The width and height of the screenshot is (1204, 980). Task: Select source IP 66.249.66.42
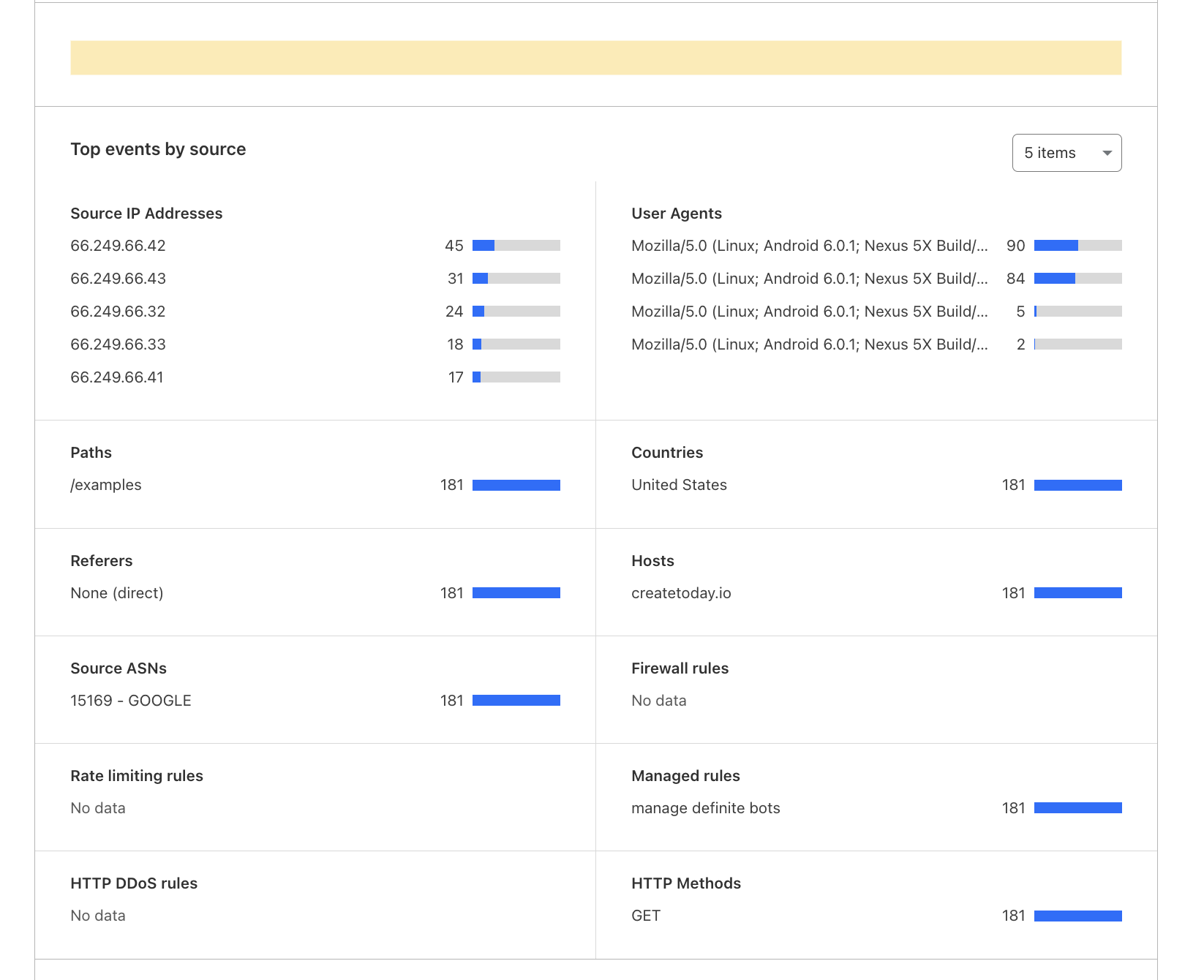click(118, 246)
